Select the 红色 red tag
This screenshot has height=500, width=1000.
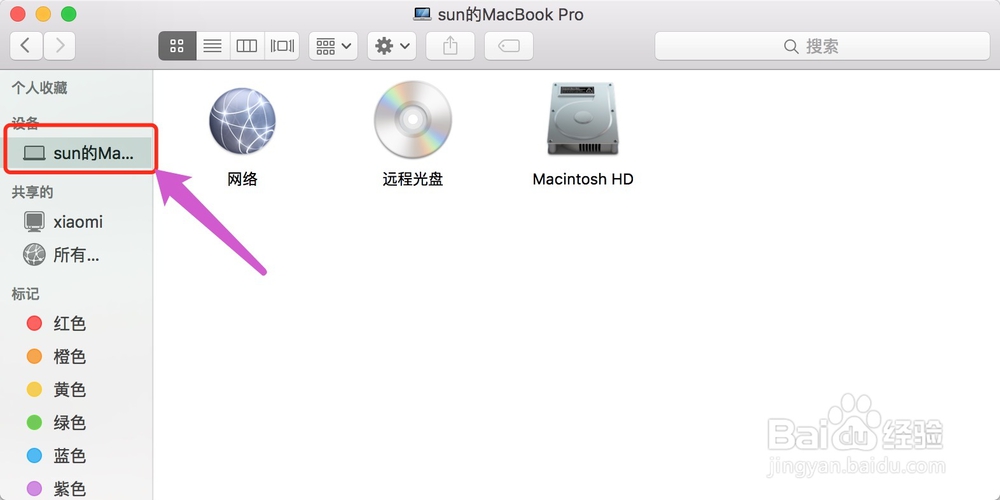[x=77, y=323]
